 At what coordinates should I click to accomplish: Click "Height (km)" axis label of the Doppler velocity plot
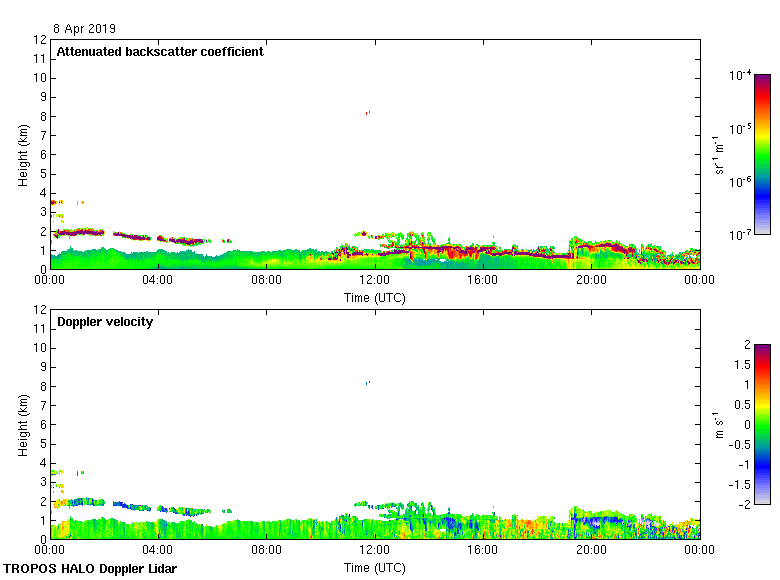23,424
